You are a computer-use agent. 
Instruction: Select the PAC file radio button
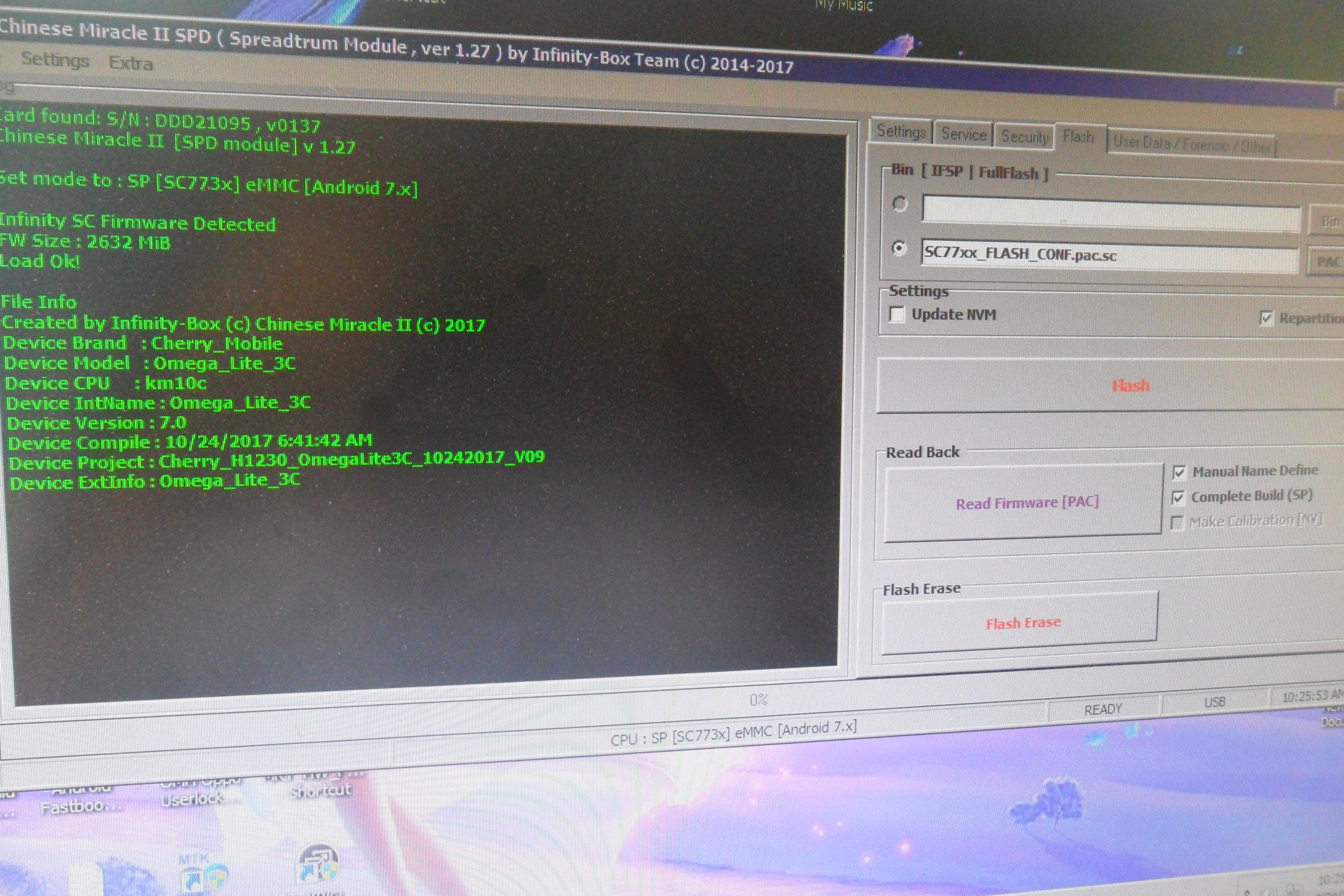point(899,249)
